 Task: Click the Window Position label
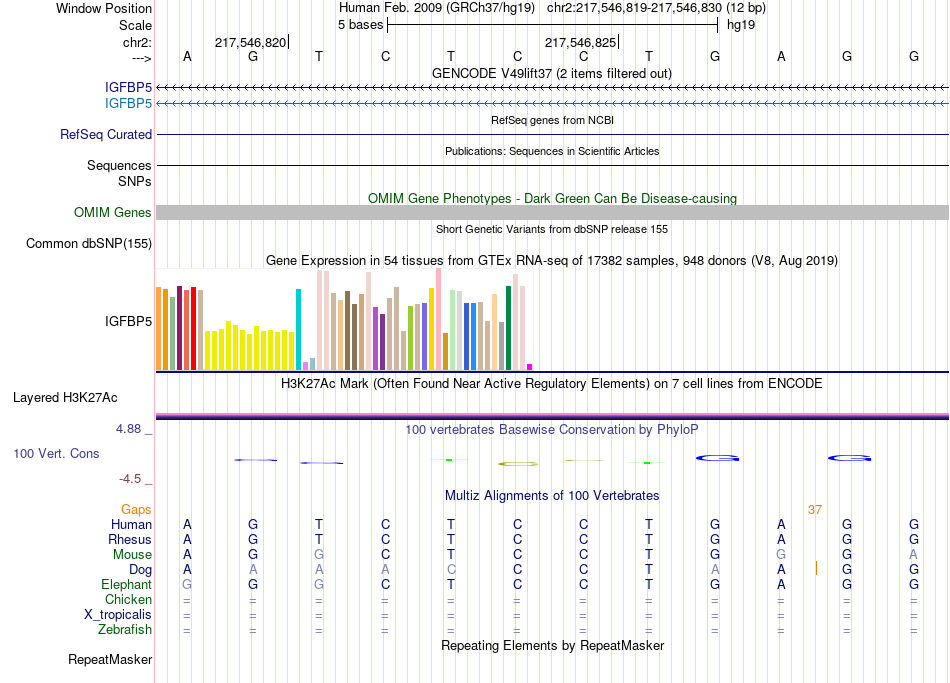tap(104, 8)
